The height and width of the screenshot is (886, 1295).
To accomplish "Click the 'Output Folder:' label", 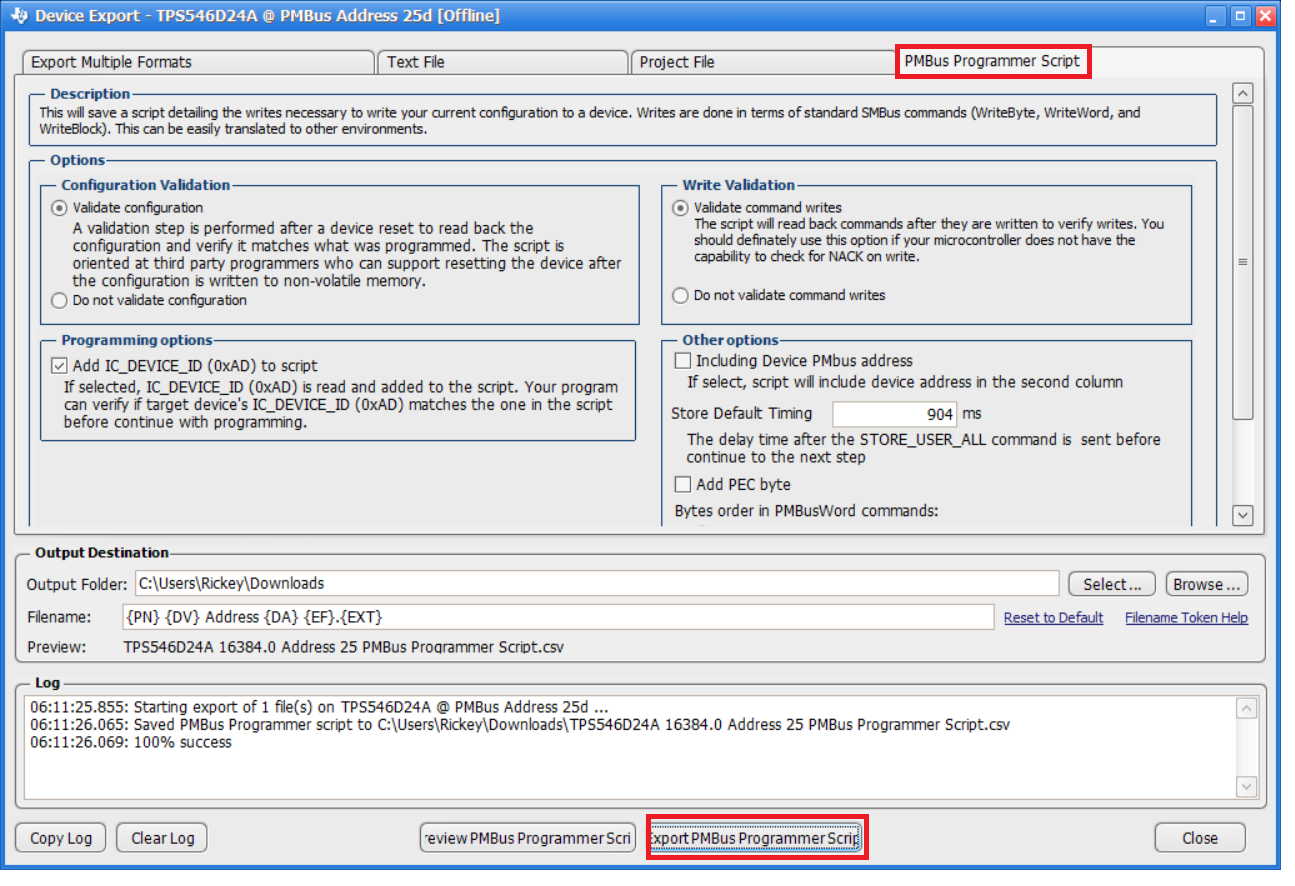I will [77, 584].
